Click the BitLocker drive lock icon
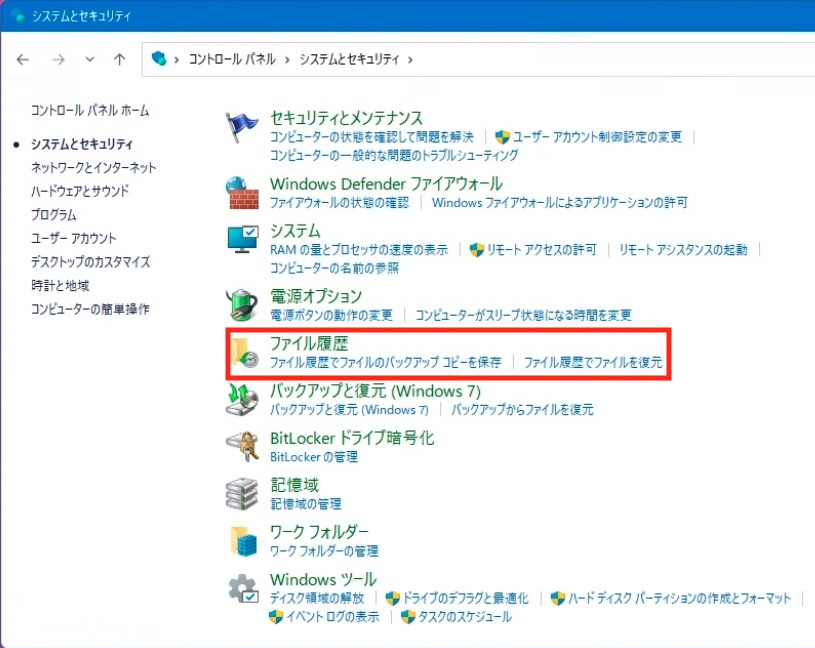 pos(242,446)
